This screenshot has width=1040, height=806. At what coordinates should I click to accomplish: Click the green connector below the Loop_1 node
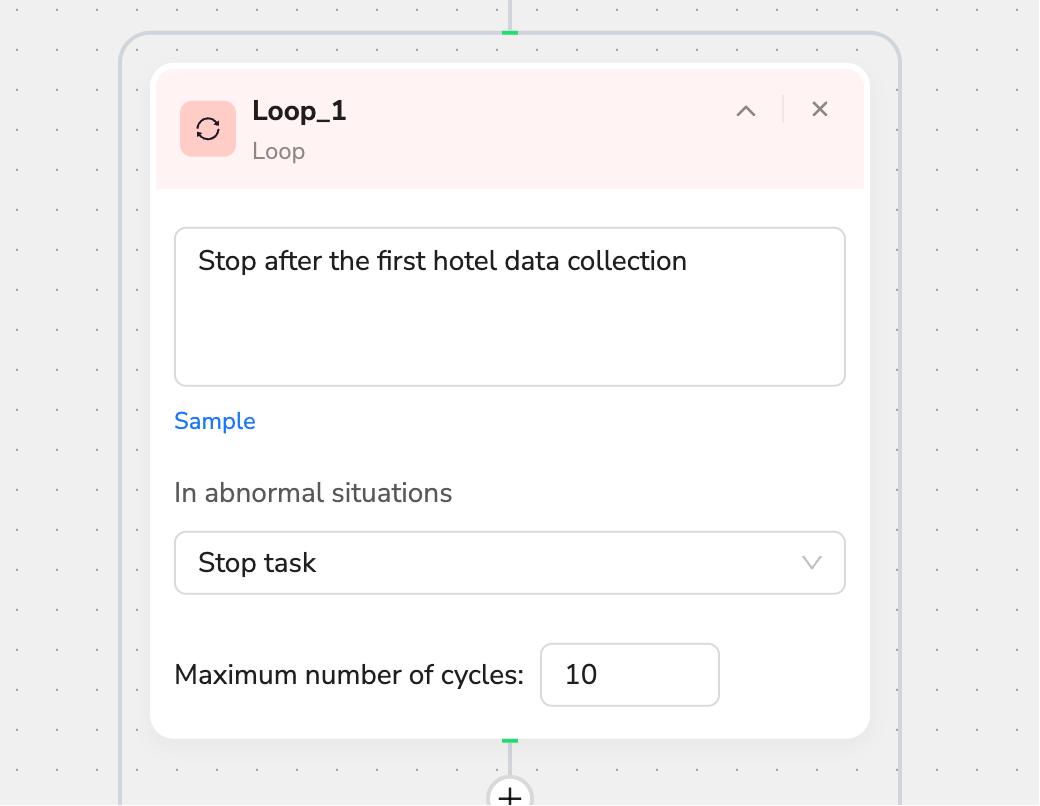509,740
